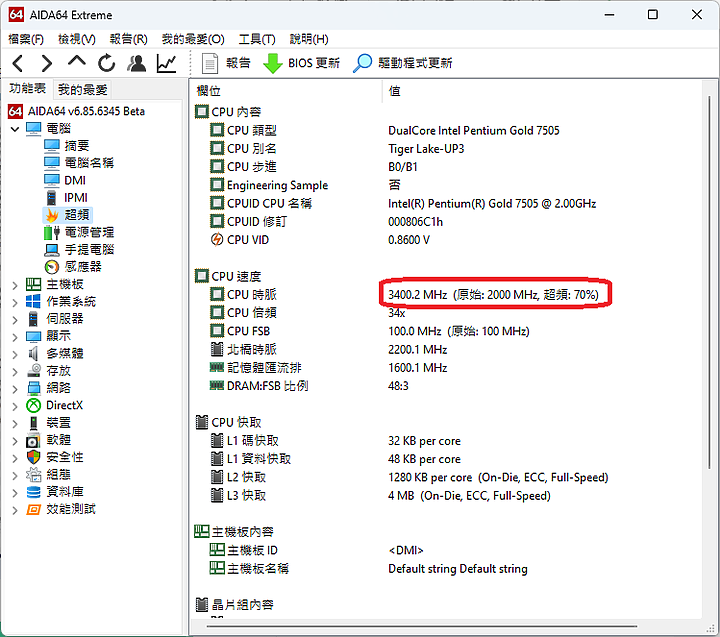Screen dimensions: 720x637
Task: Click the disk drive icon for 存放
Action: [34, 371]
